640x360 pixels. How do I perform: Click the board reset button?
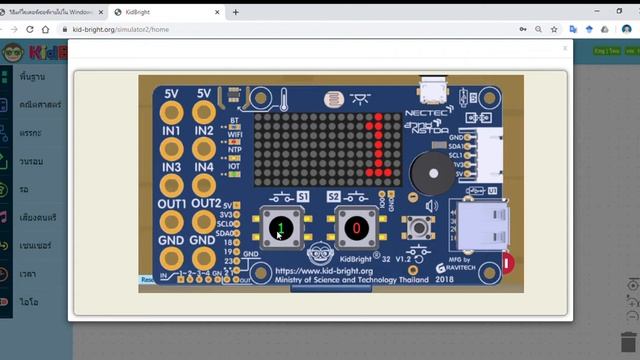(419, 228)
